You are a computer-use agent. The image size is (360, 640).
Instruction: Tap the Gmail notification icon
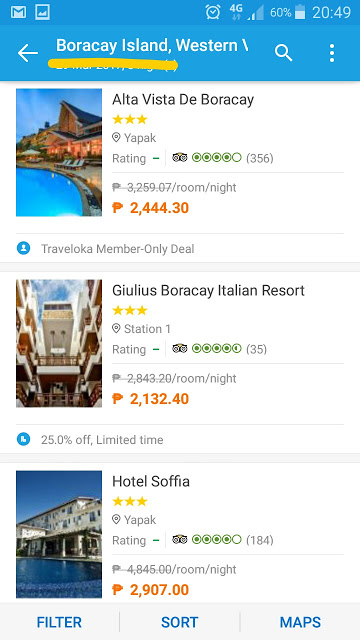pos(18,13)
